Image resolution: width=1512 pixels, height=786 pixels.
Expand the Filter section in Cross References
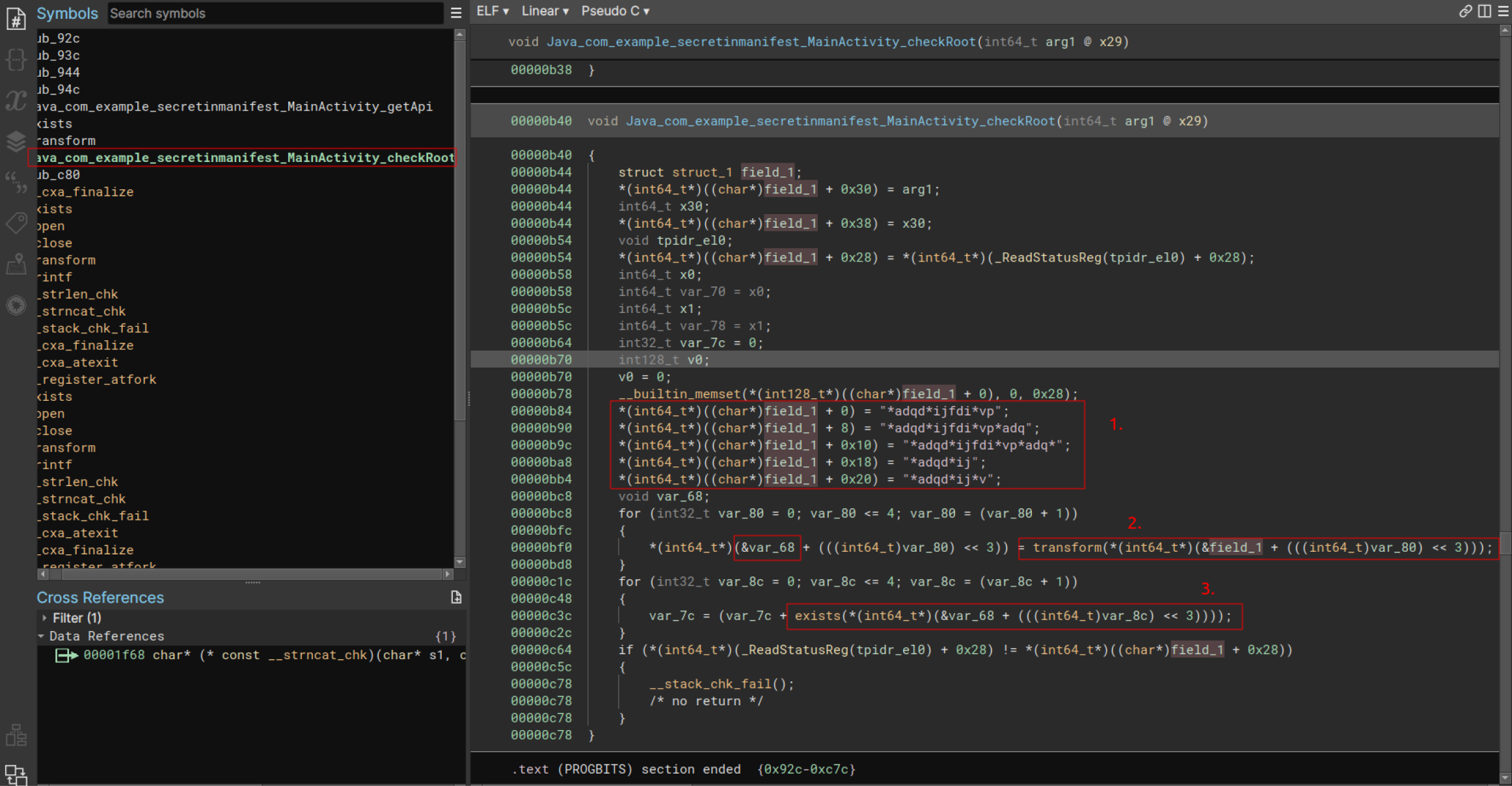(44, 617)
